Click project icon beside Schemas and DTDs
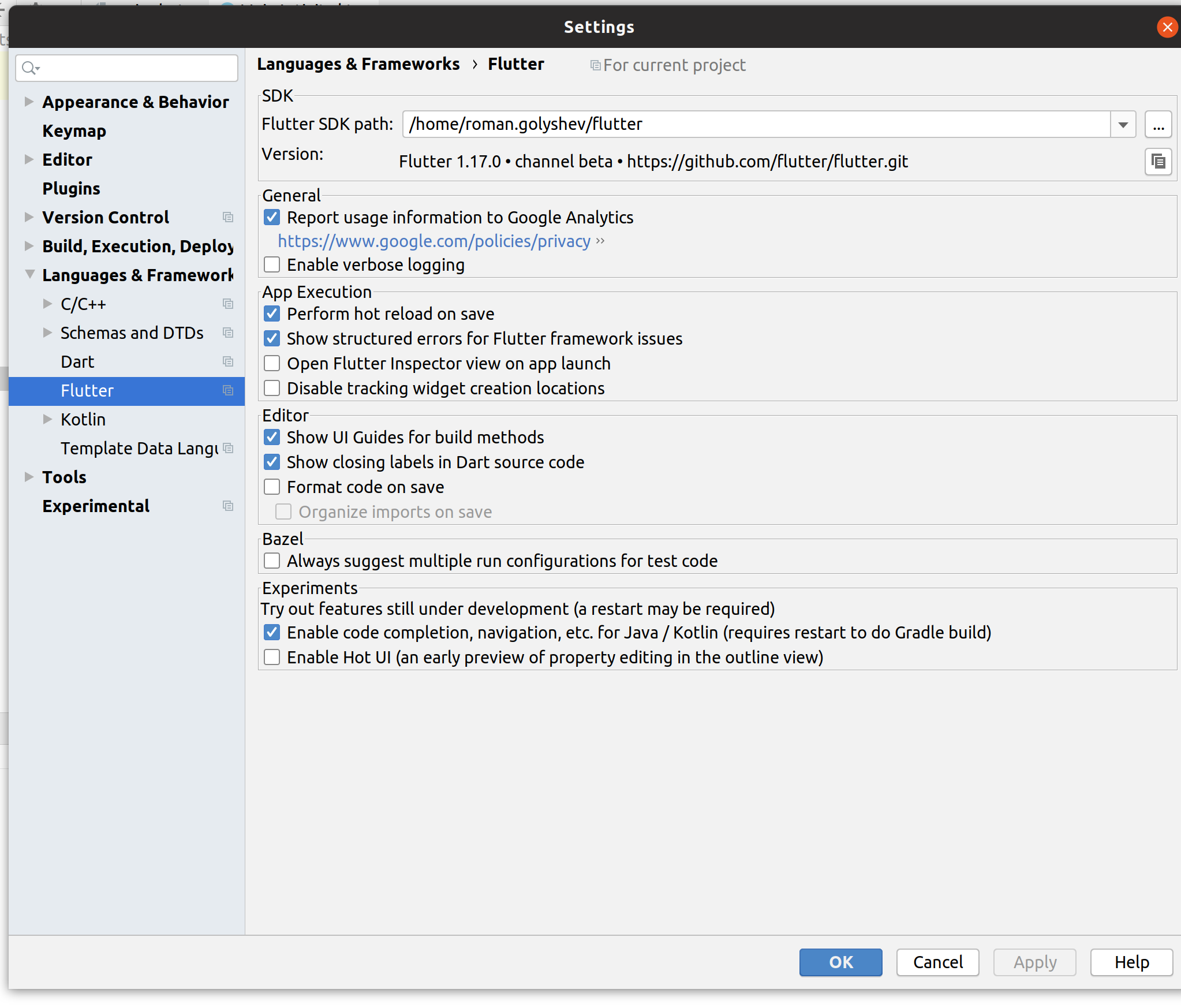 [228, 333]
